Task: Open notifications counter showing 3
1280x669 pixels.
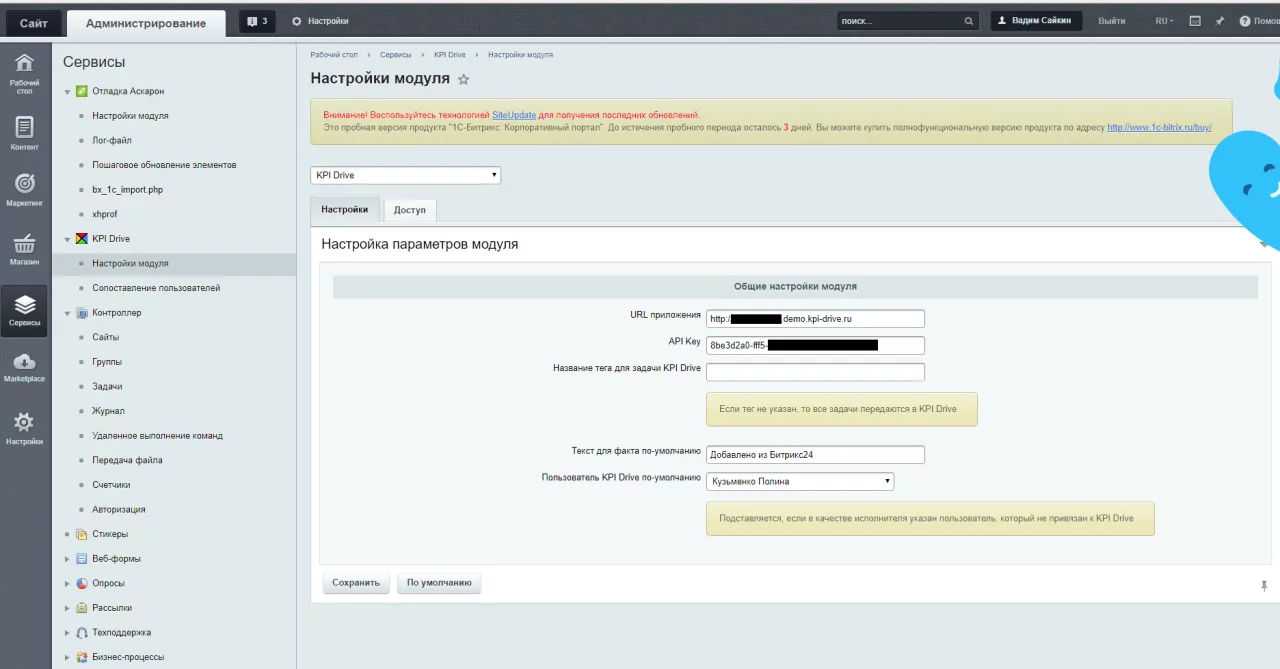Action: (x=257, y=21)
